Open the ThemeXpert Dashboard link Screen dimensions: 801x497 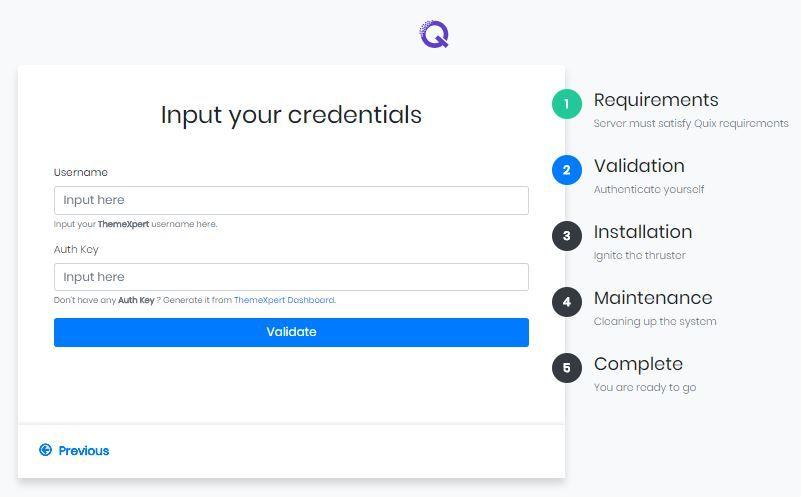coord(284,300)
